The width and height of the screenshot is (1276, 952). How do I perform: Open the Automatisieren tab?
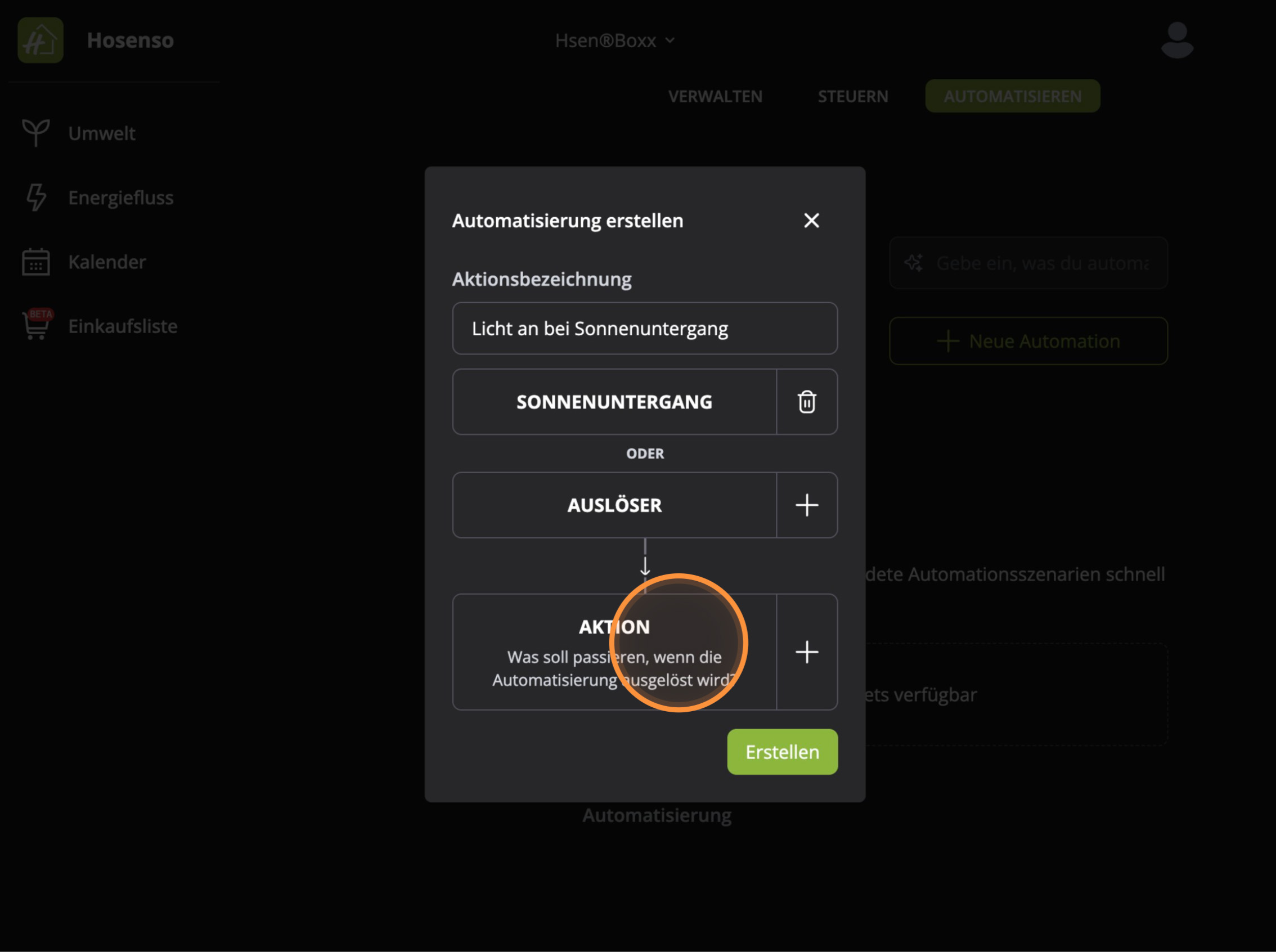[x=1012, y=96]
